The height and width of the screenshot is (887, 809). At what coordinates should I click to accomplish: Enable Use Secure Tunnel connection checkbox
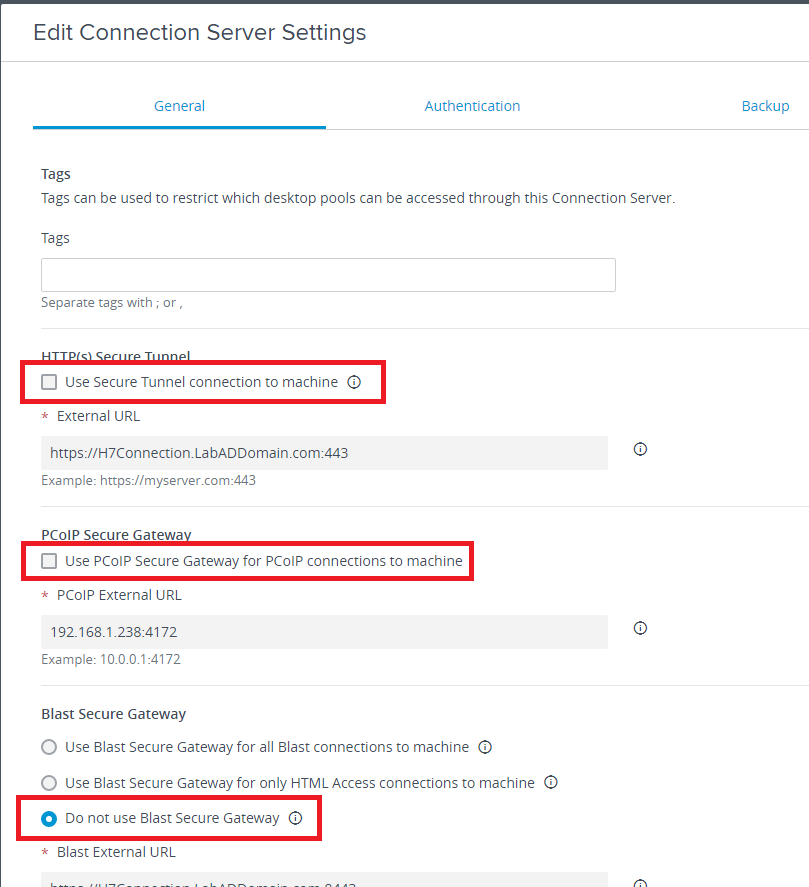pos(49,382)
